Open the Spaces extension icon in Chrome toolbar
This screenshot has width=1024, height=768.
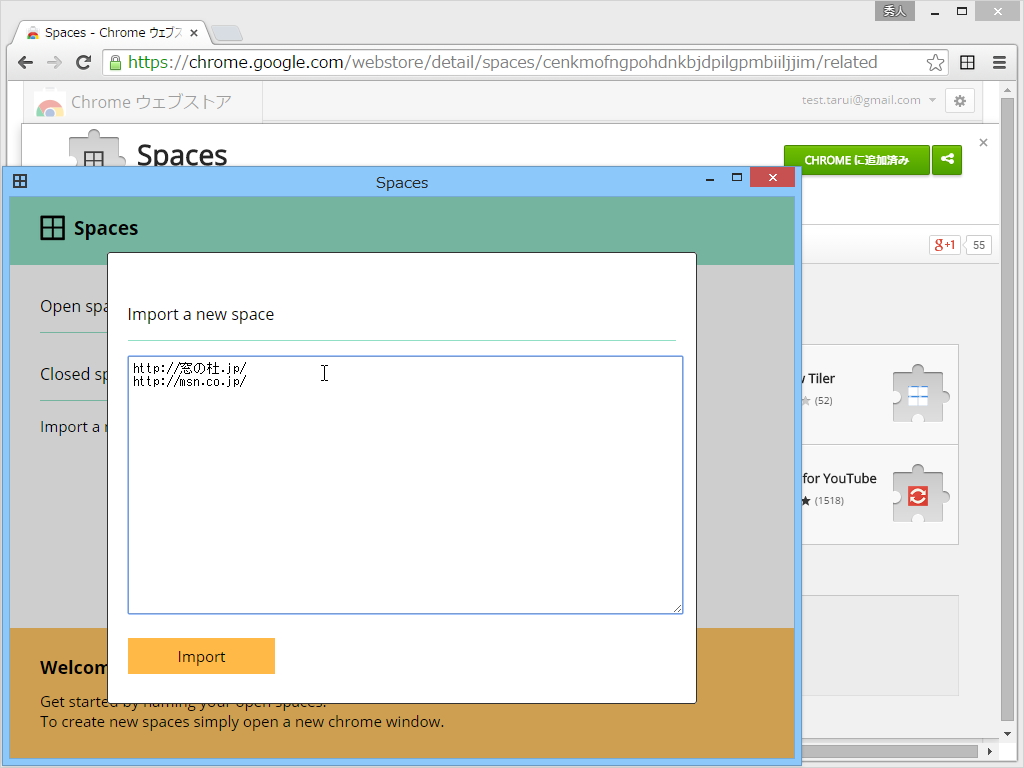click(967, 63)
